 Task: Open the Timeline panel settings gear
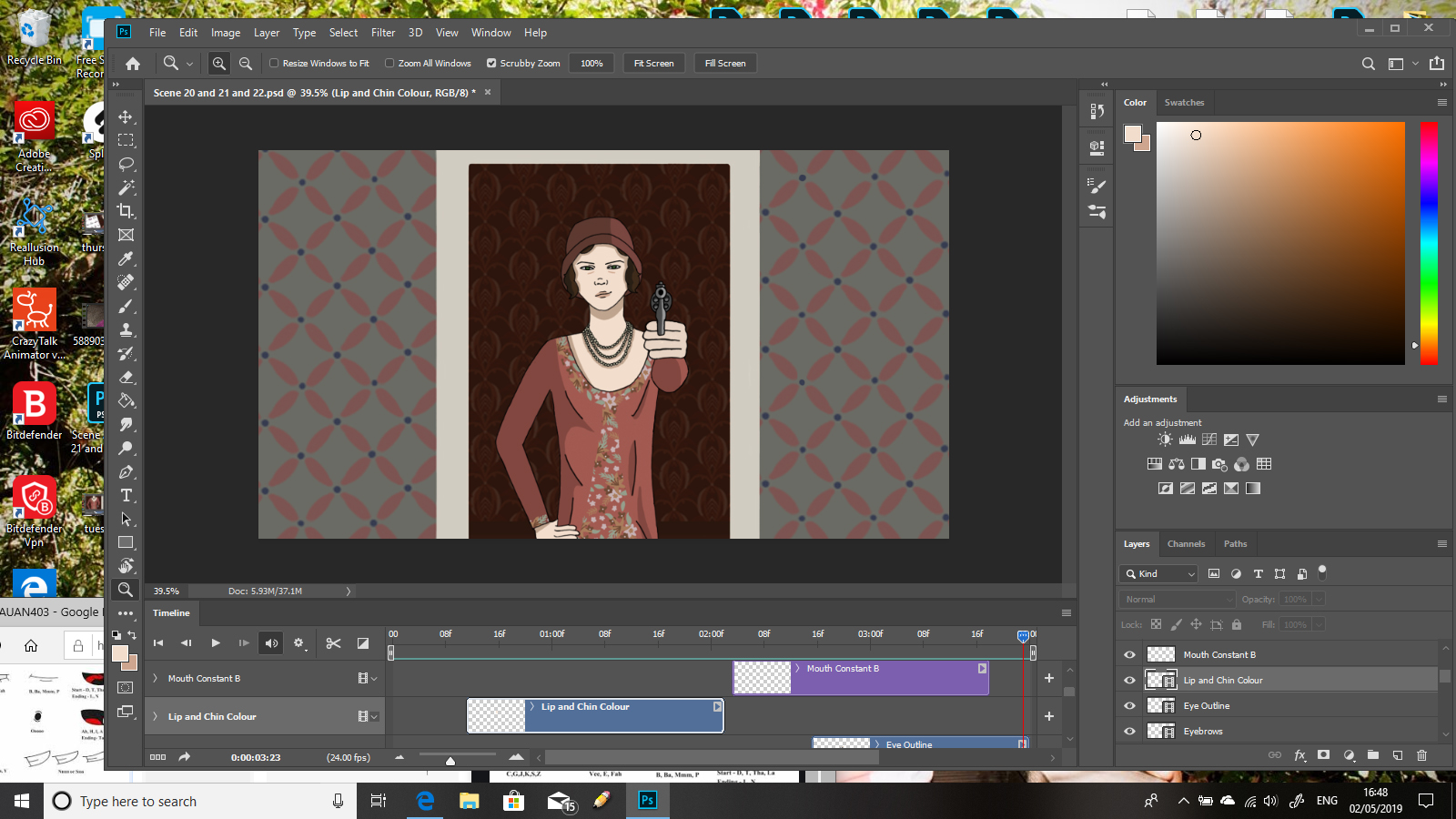[x=298, y=643]
